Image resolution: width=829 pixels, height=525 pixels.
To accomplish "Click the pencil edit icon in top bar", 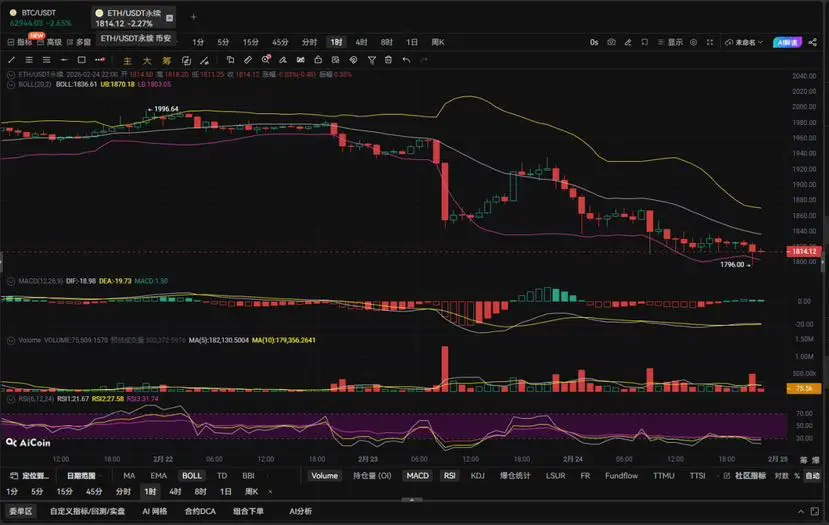I will pos(628,42).
